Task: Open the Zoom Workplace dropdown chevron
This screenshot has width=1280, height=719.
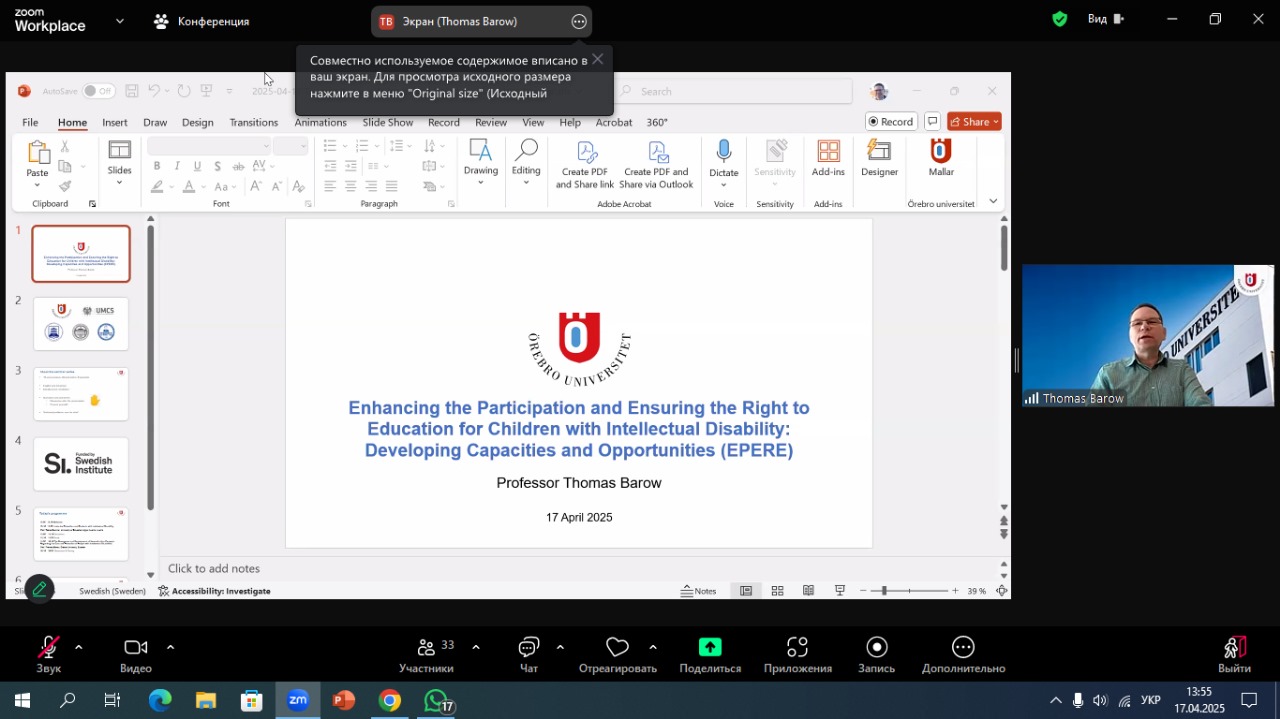Action: pos(120,21)
